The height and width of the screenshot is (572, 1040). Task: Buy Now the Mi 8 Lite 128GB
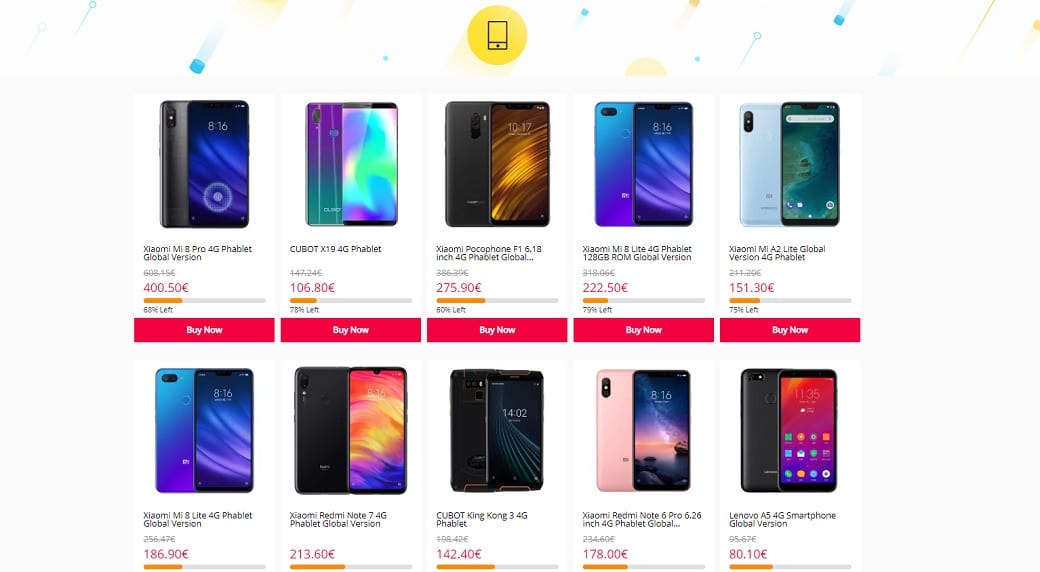click(x=643, y=330)
